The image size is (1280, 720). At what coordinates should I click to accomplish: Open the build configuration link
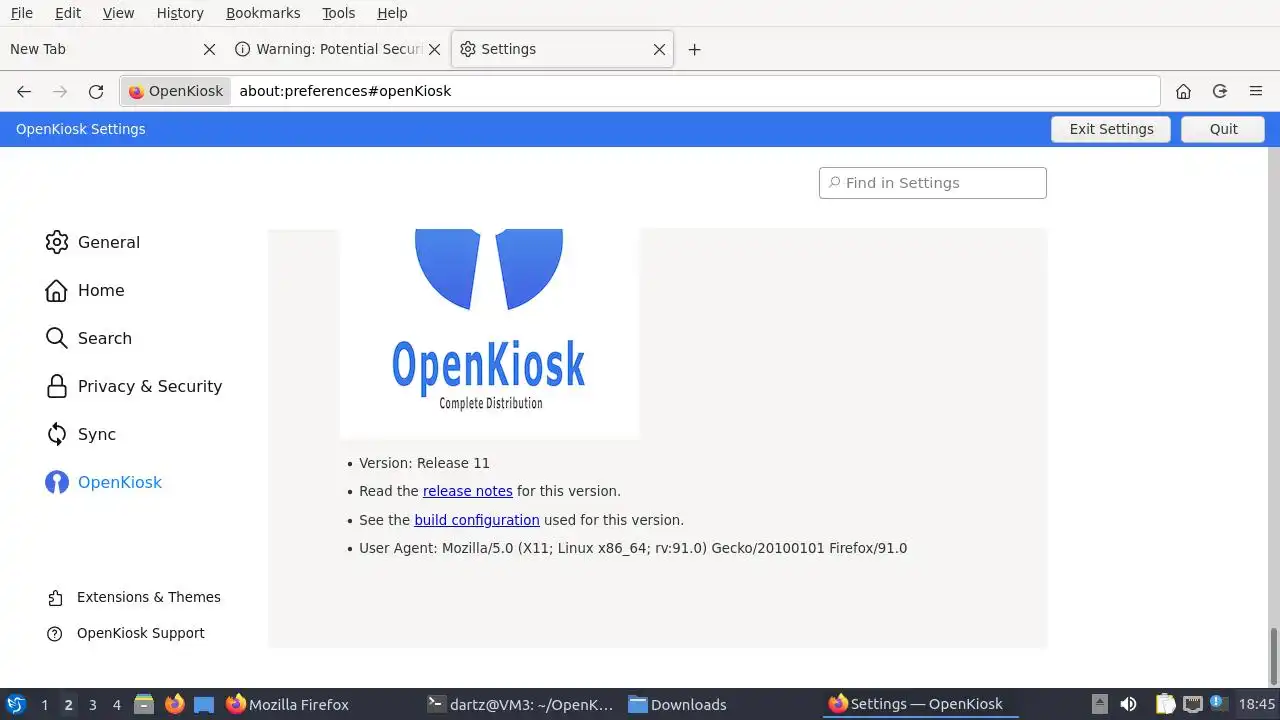(477, 520)
